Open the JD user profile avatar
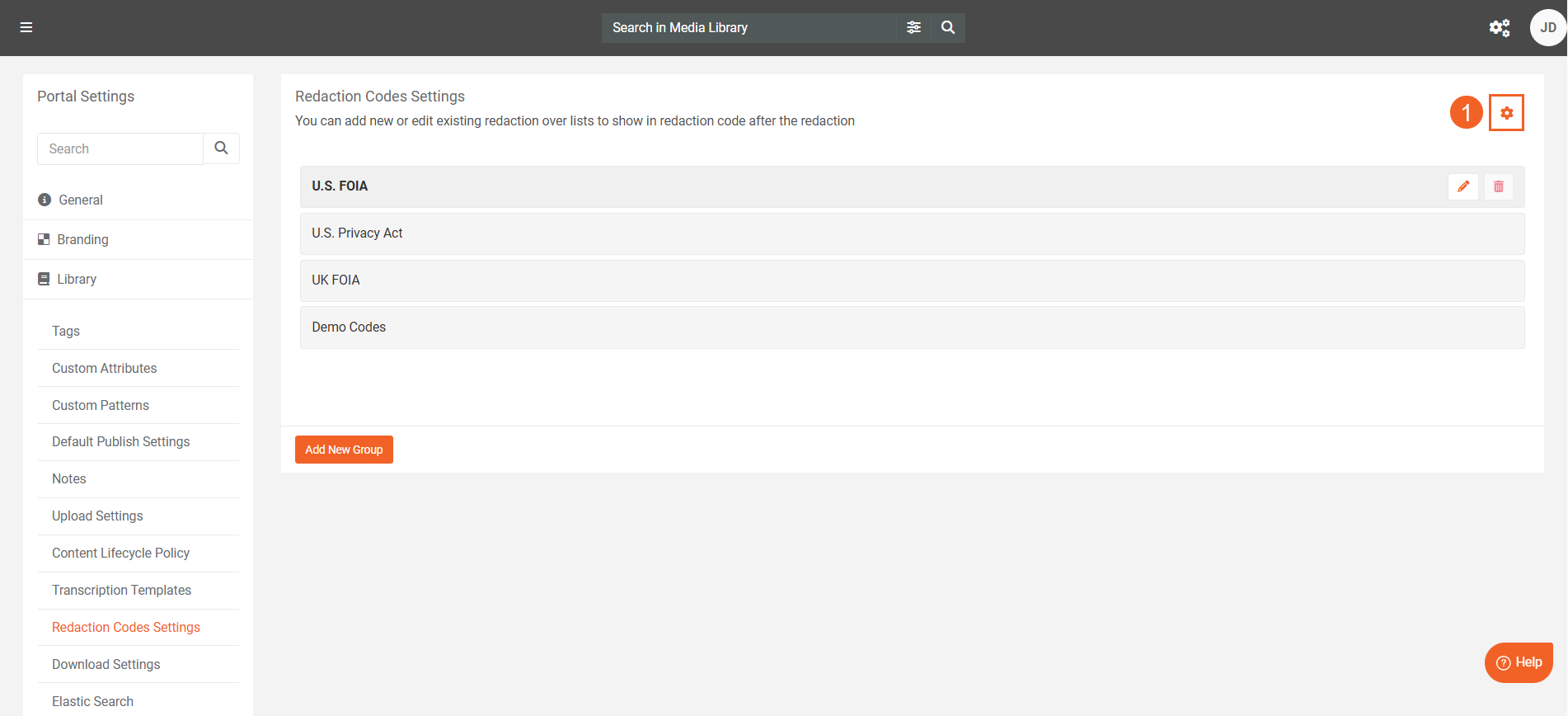 (1547, 28)
